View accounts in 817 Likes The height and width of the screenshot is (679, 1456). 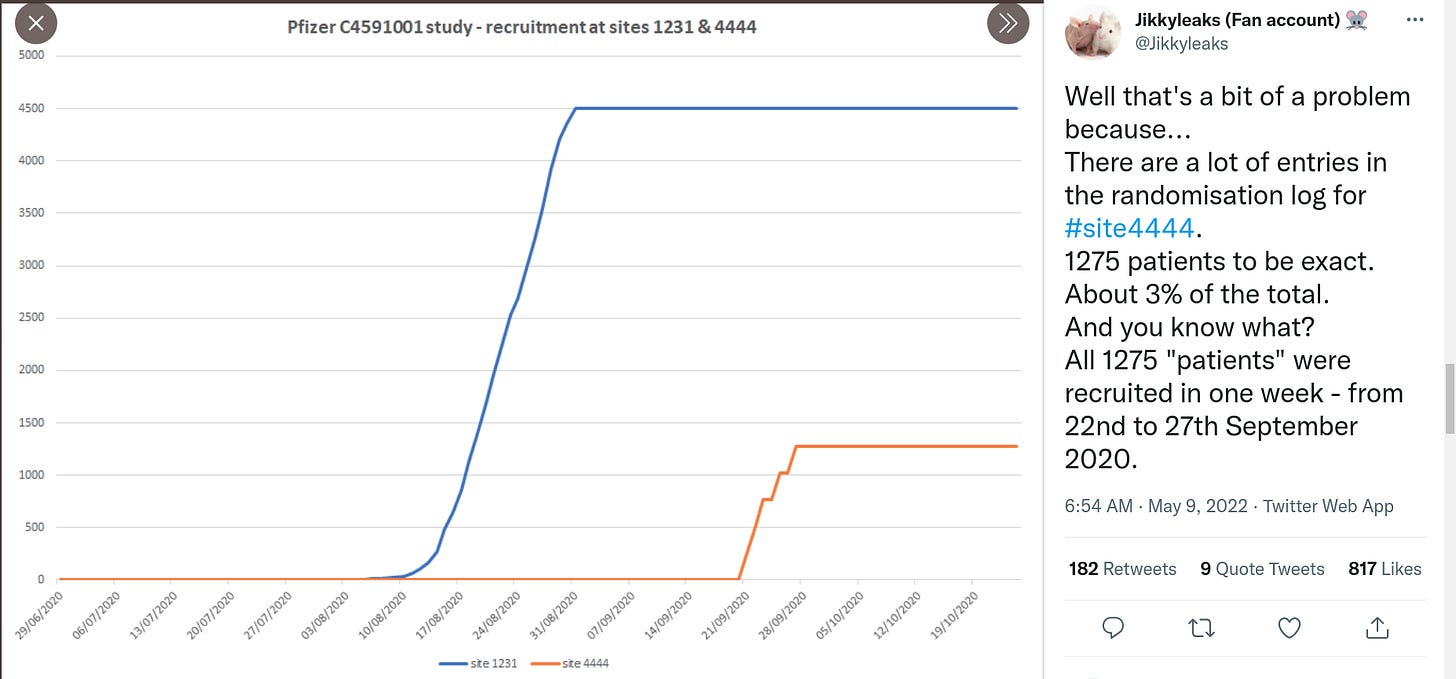click(x=1385, y=568)
